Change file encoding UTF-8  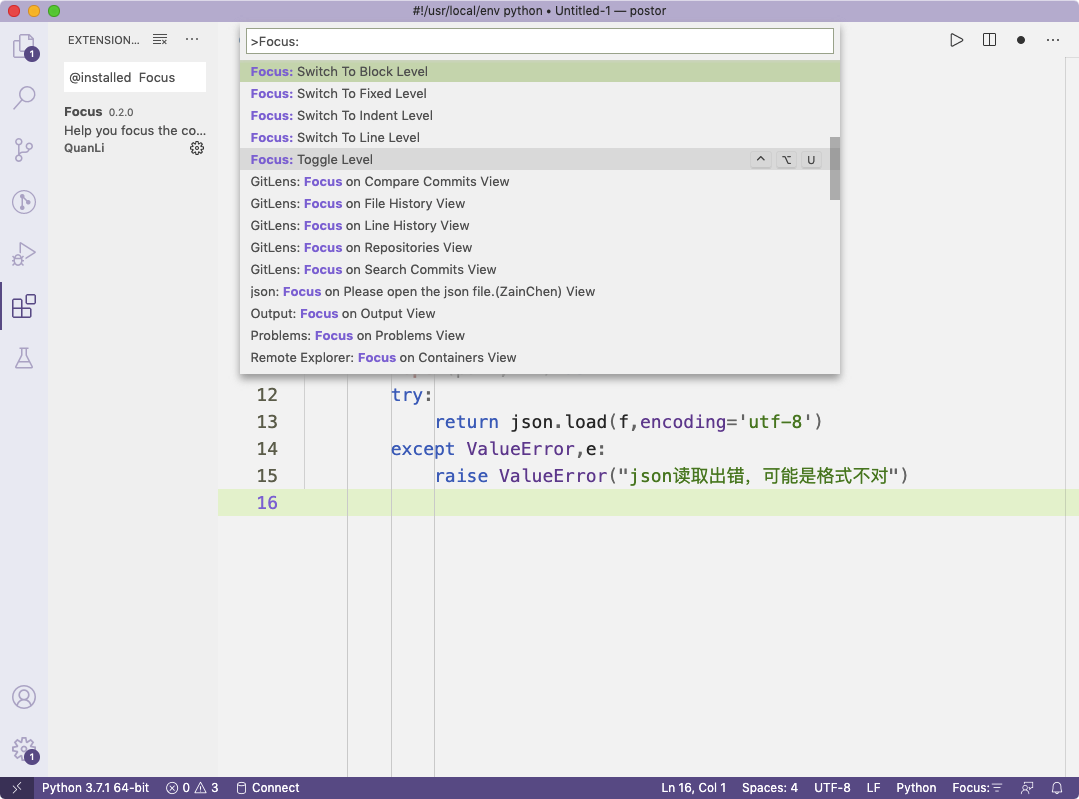(832, 788)
